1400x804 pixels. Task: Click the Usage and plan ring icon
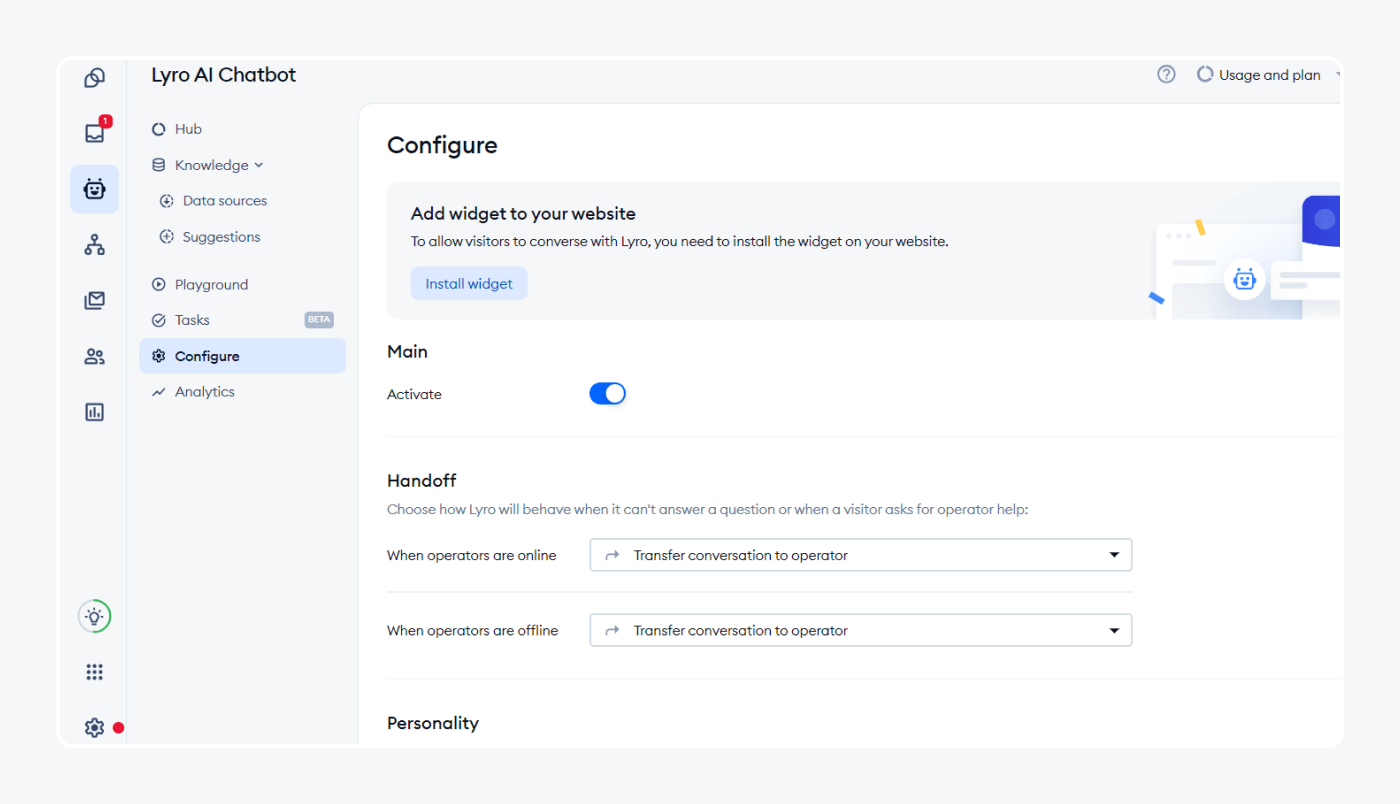1205,74
